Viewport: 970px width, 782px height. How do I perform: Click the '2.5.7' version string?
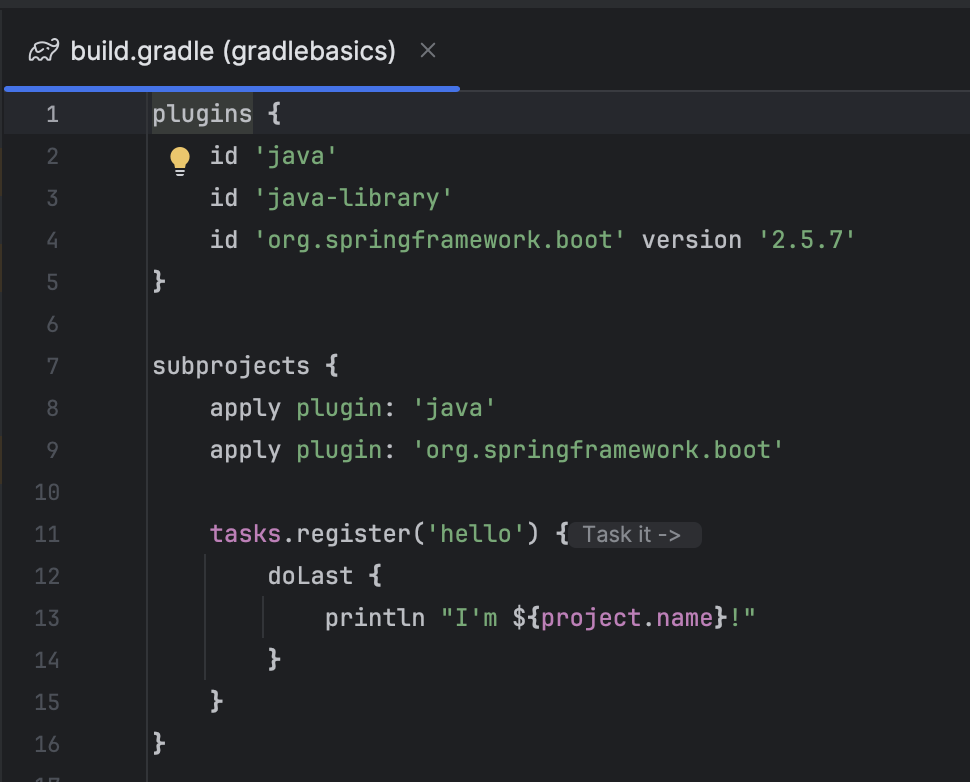pyautogui.click(x=807, y=240)
